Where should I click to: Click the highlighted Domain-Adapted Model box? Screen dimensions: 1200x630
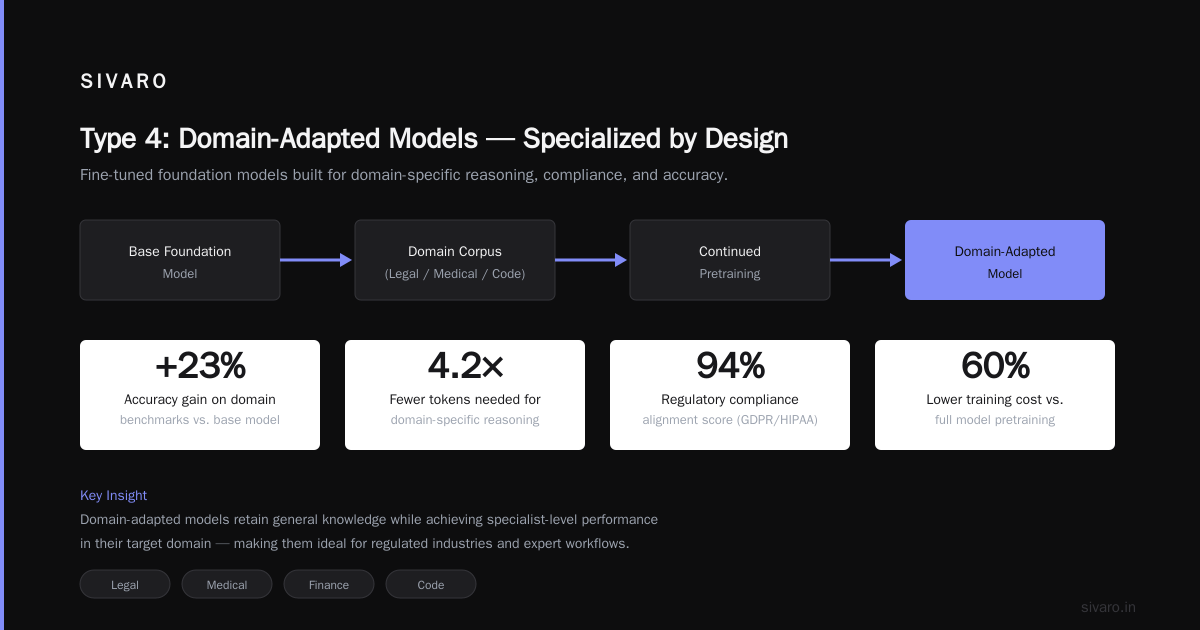pyautogui.click(x=1005, y=260)
